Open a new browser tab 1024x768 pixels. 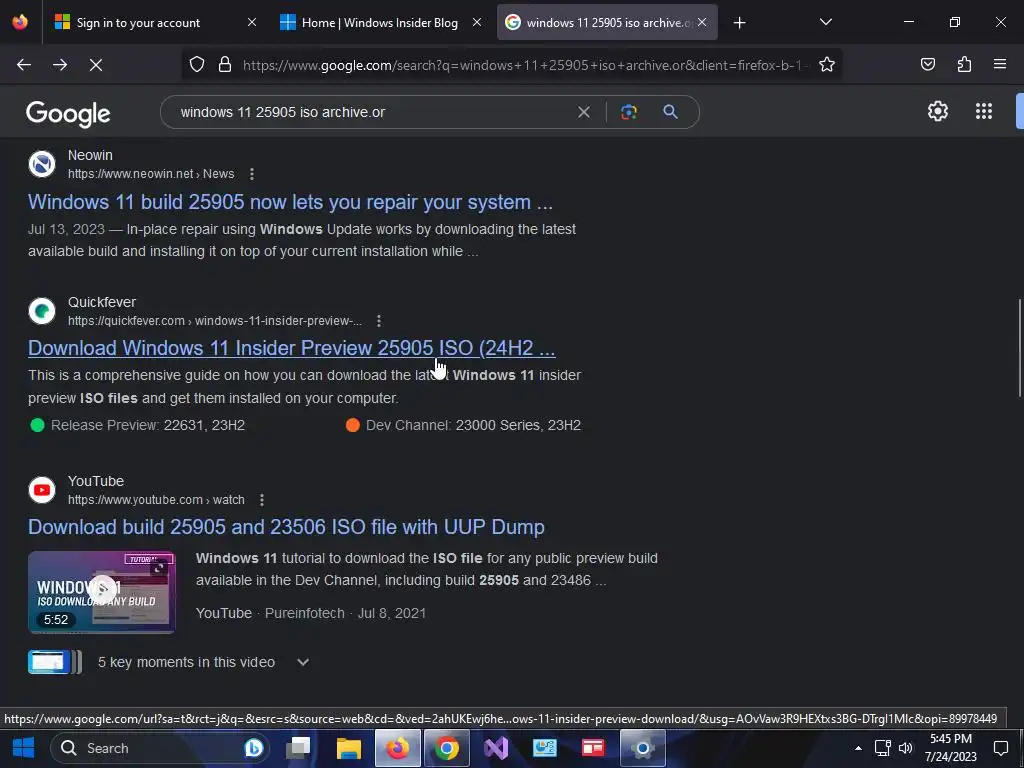point(739,23)
